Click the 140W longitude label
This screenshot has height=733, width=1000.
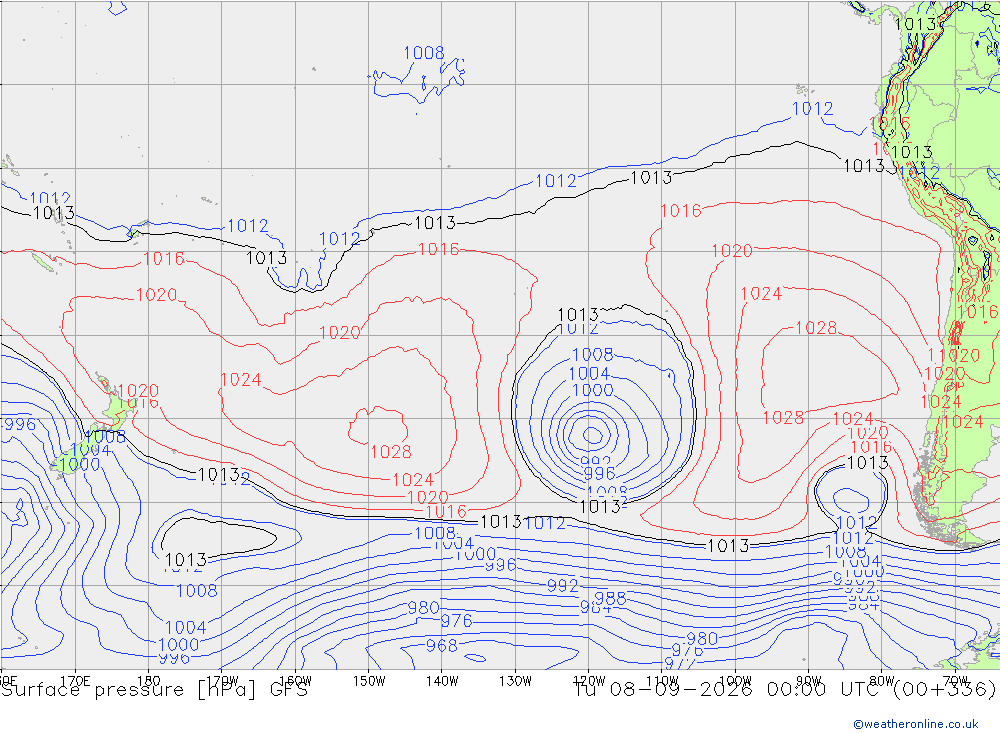pos(442,681)
